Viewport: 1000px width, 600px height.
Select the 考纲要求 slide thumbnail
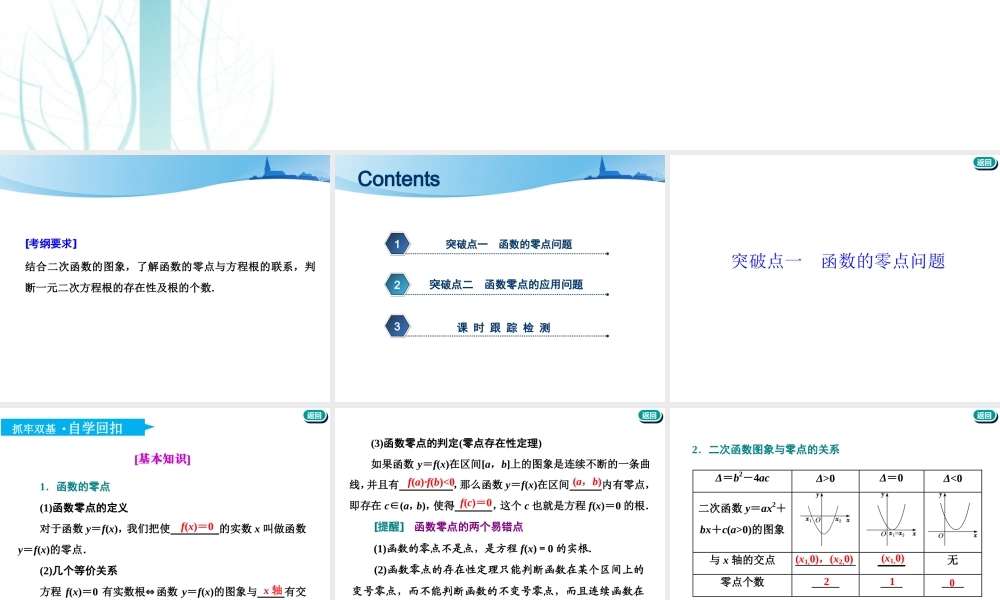pos(165,275)
